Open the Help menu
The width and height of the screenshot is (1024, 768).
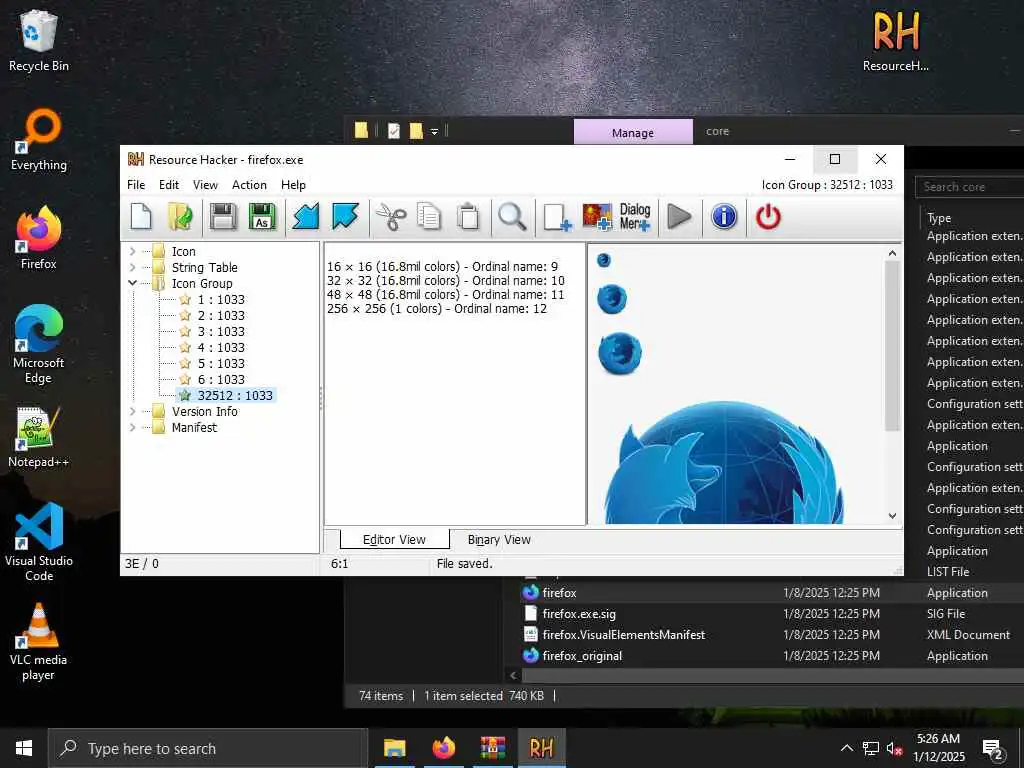pos(293,185)
